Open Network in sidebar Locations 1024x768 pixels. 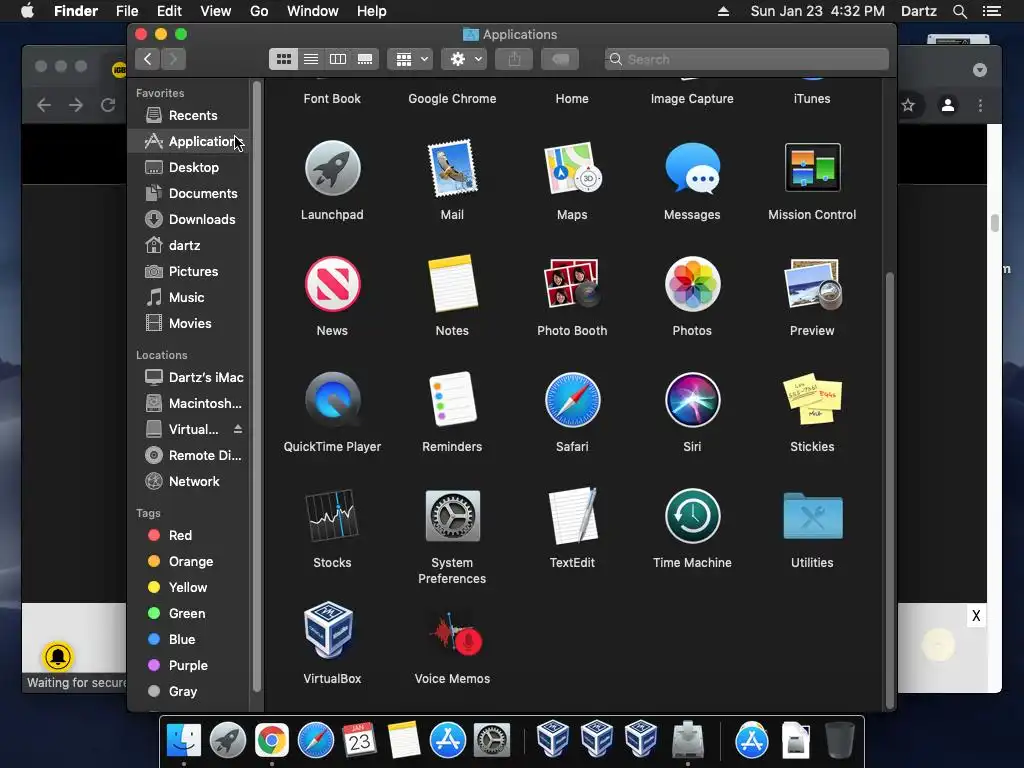189,481
